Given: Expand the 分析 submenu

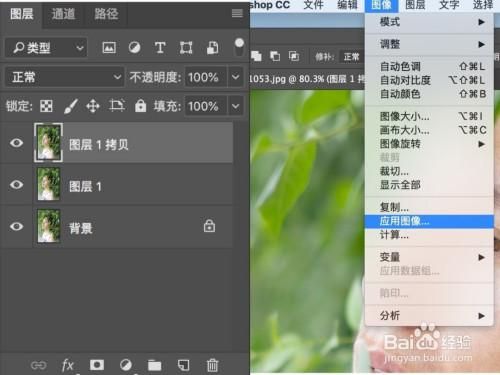Looking at the screenshot, I should tap(429, 315).
